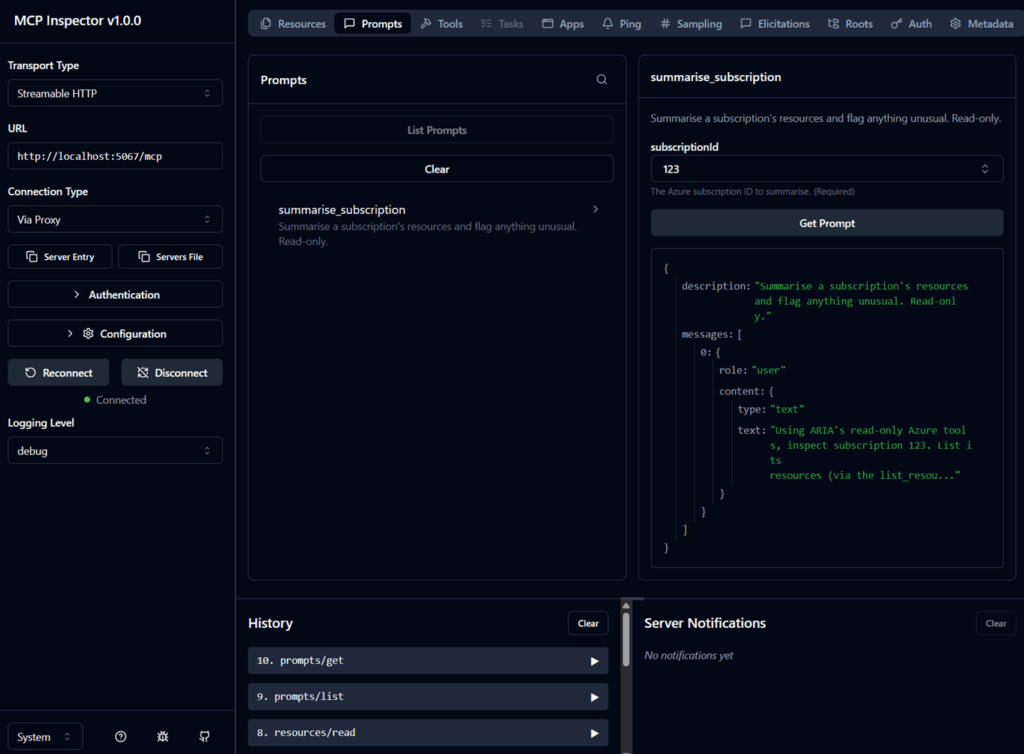Open the Transport Type dropdown
The width and height of the screenshot is (1024, 754).
[115, 93]
